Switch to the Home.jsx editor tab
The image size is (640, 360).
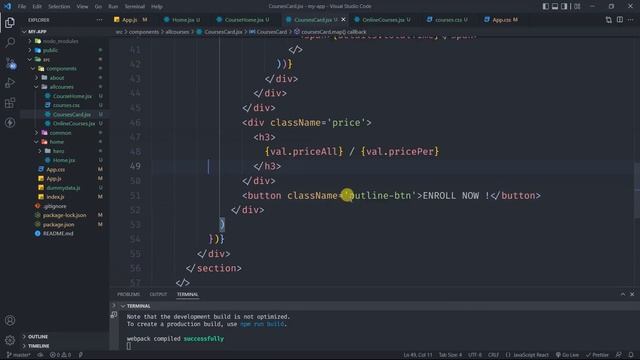186,20
